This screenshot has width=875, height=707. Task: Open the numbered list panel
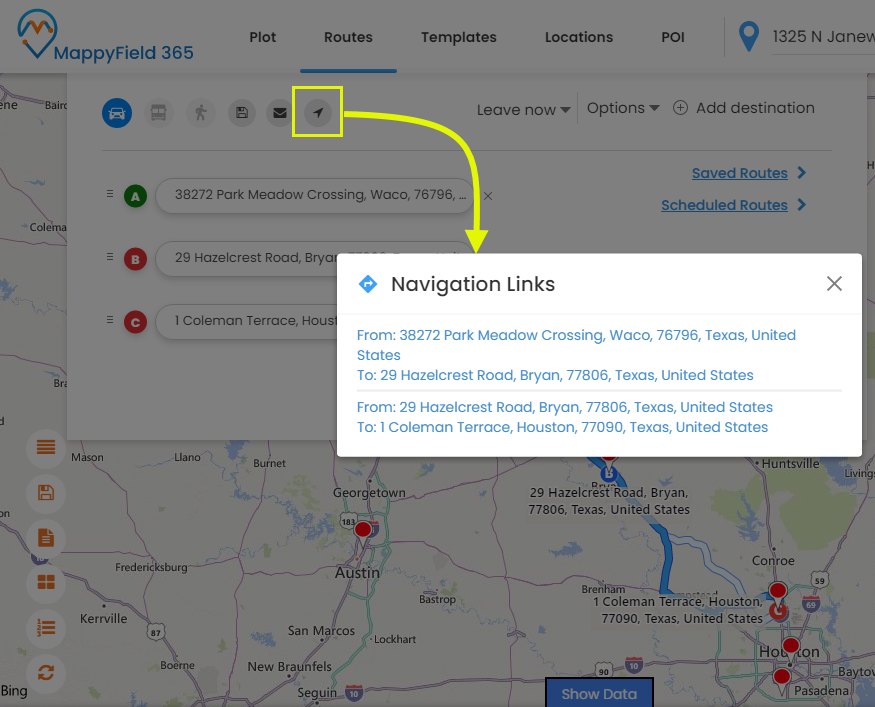coord(45,628)
